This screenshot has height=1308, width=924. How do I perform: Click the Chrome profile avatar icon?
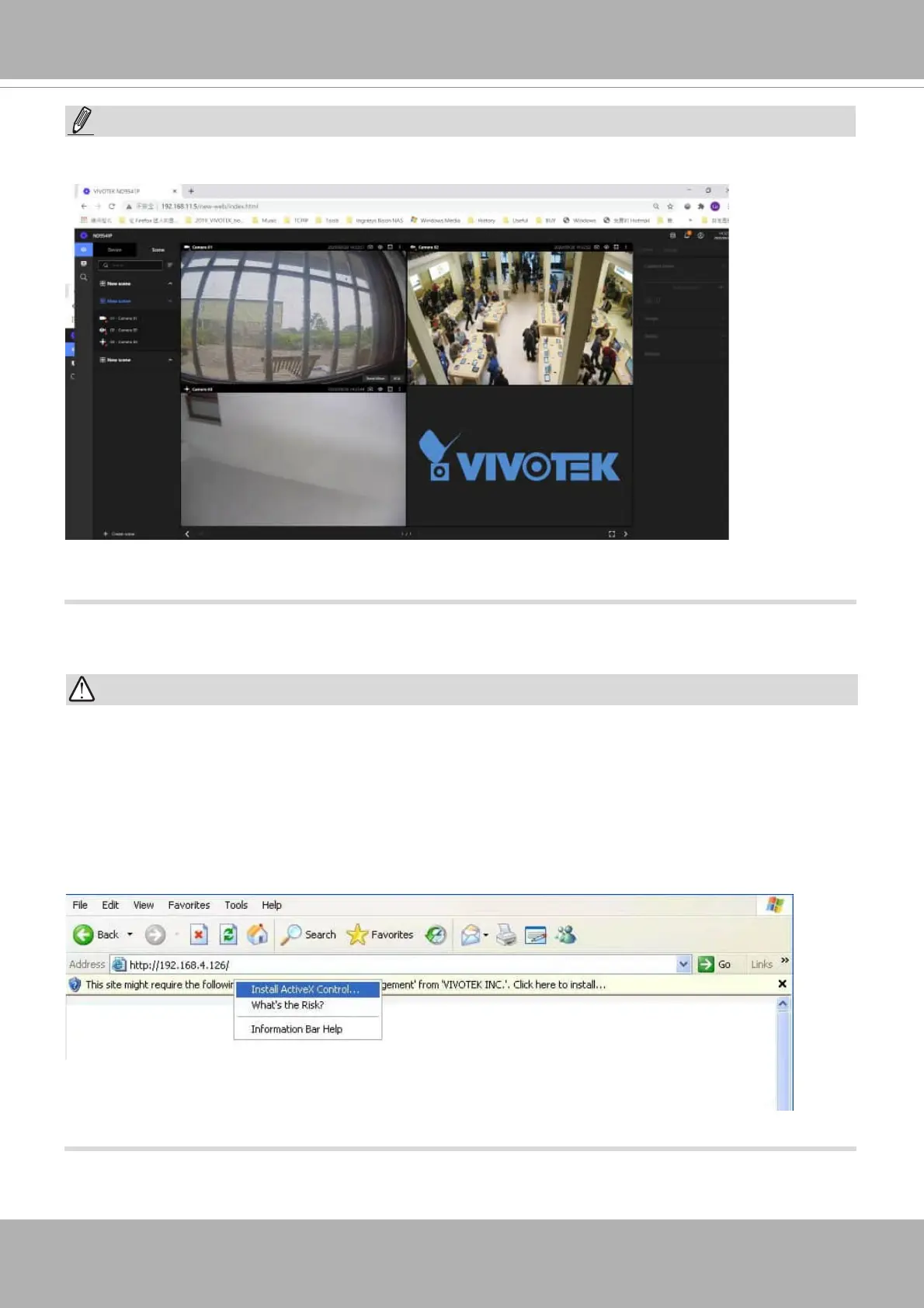tap(715, 207)
